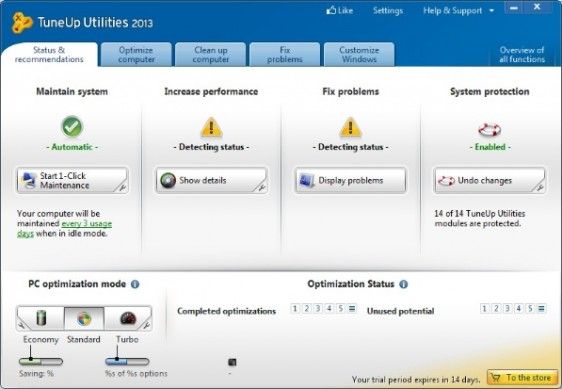Image resolution: width=562 pixels, height=389 pixels.
Task: Select Economy mode battery icon
Action: coord(41,318)
